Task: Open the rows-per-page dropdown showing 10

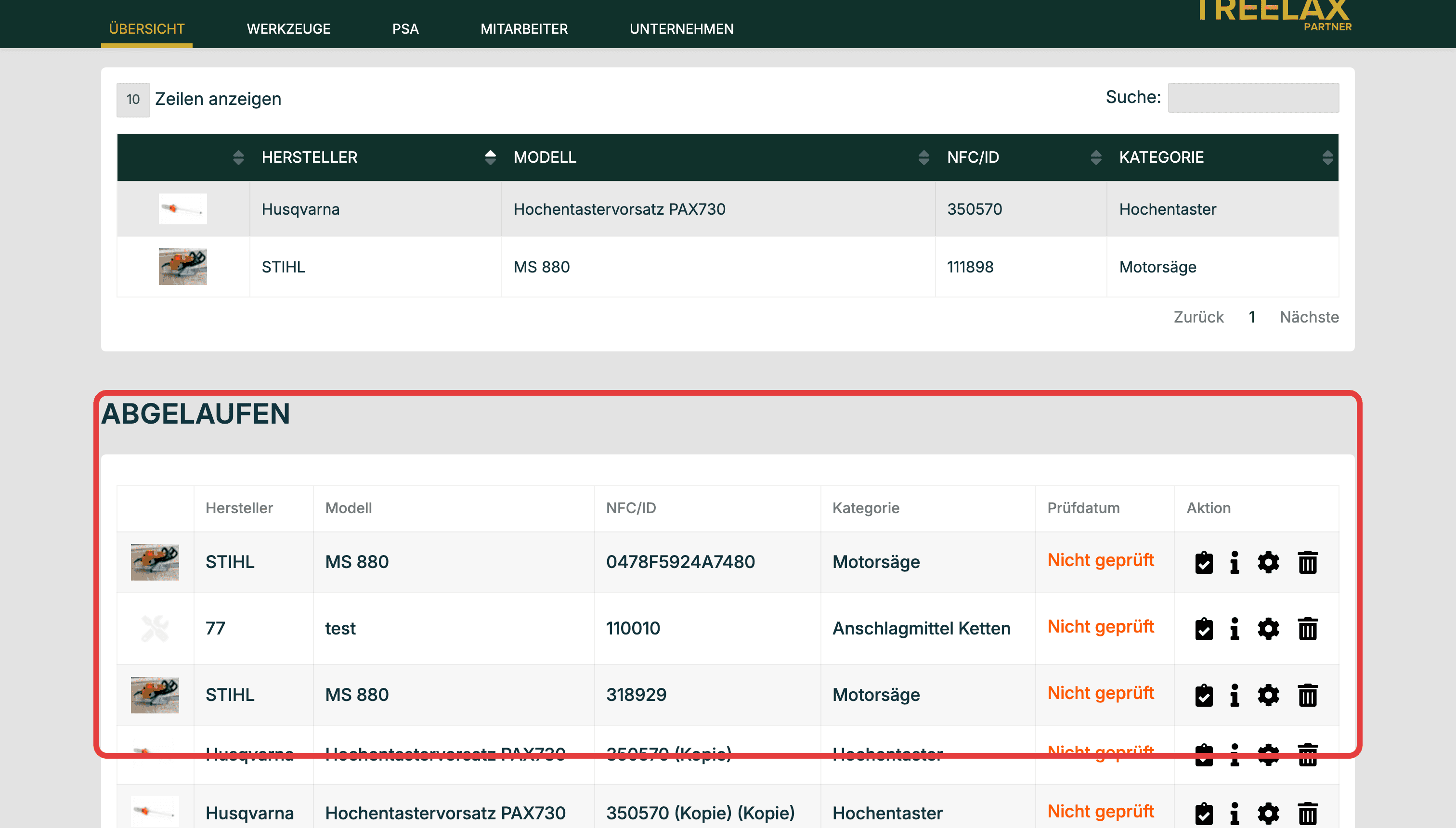Action: click(x=133, y=100)
